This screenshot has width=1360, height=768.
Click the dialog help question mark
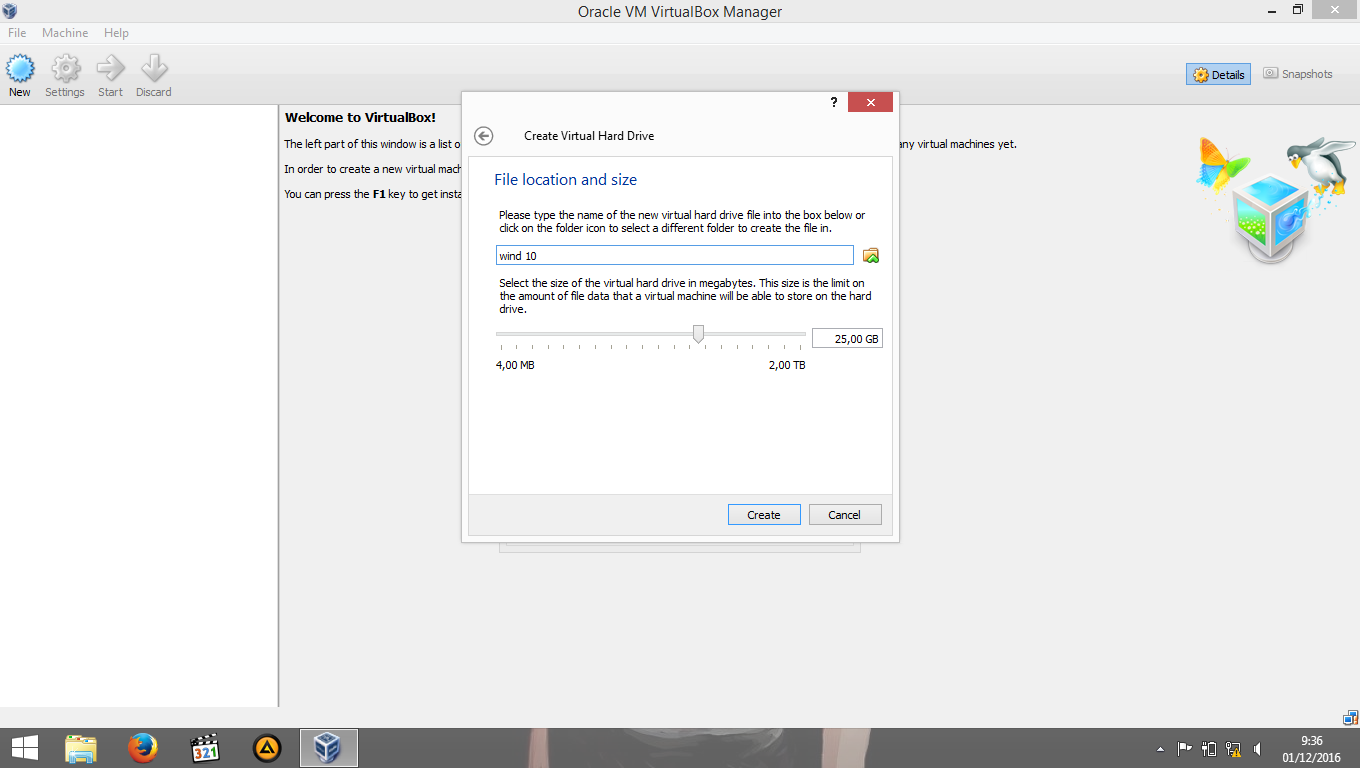click(x=833, y=102)
